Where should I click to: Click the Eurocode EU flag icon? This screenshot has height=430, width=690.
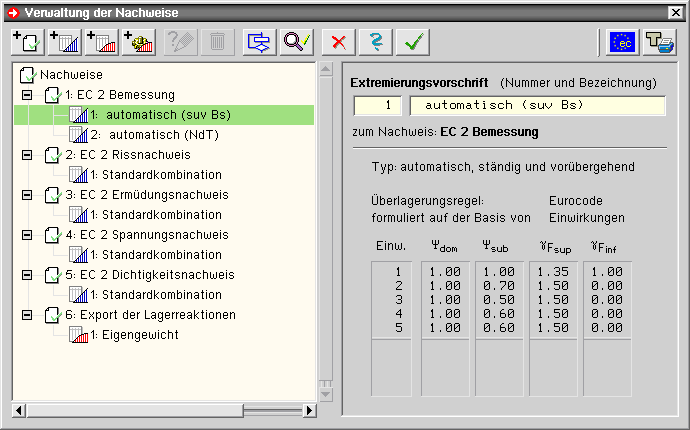[622, 42]
